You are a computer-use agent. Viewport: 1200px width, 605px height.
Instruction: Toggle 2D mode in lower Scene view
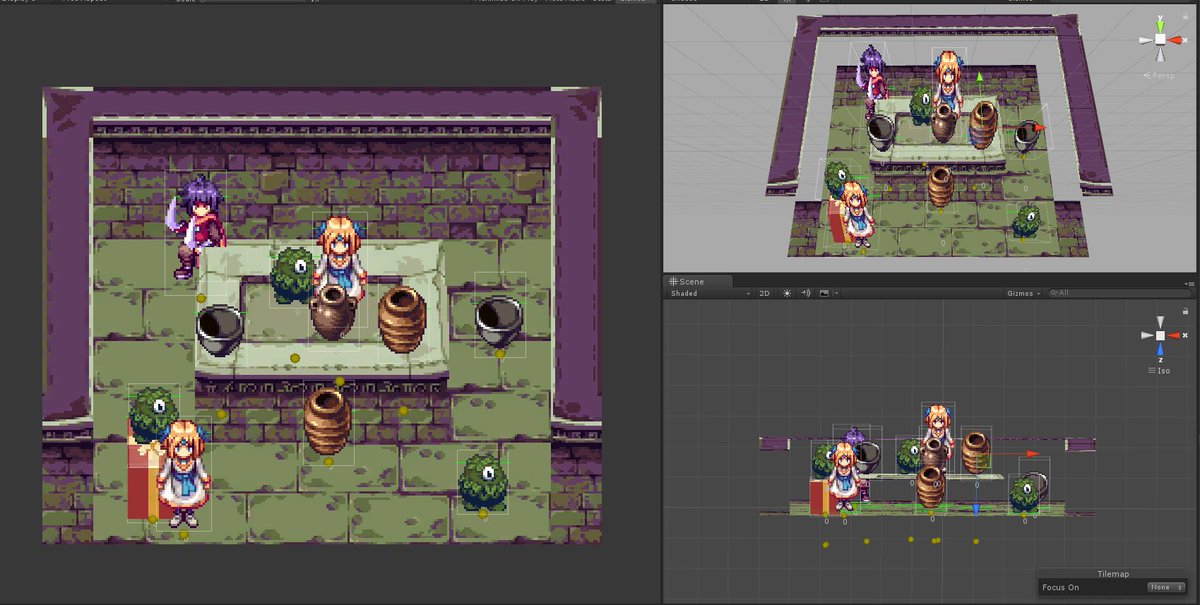click(765, 294)
